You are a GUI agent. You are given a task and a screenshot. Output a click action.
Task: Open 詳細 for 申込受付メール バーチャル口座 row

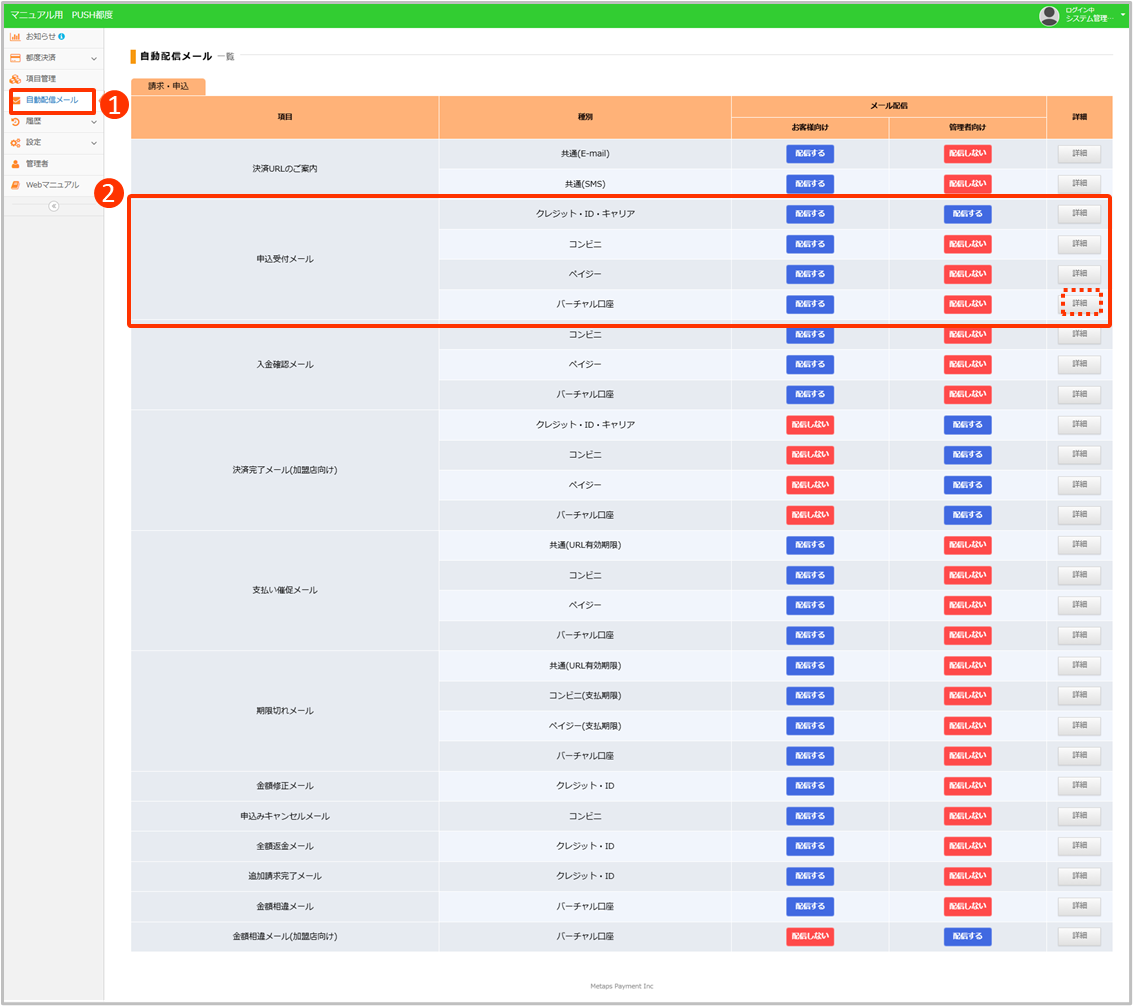click(x=1080, y=303)
